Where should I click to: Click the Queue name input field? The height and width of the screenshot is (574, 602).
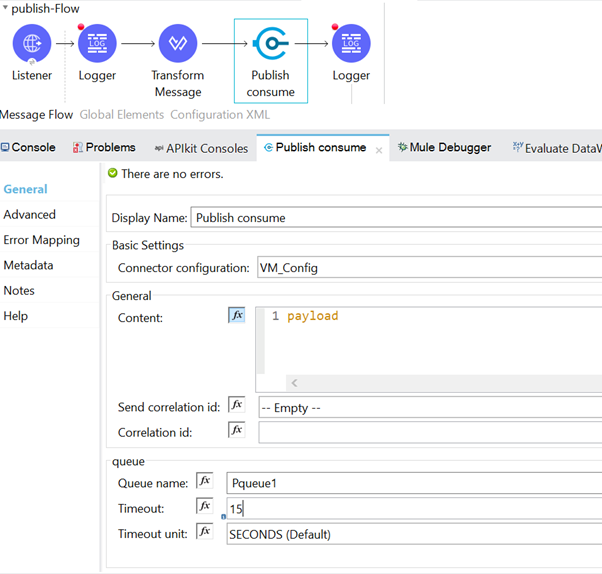click(x=412, y=483)
